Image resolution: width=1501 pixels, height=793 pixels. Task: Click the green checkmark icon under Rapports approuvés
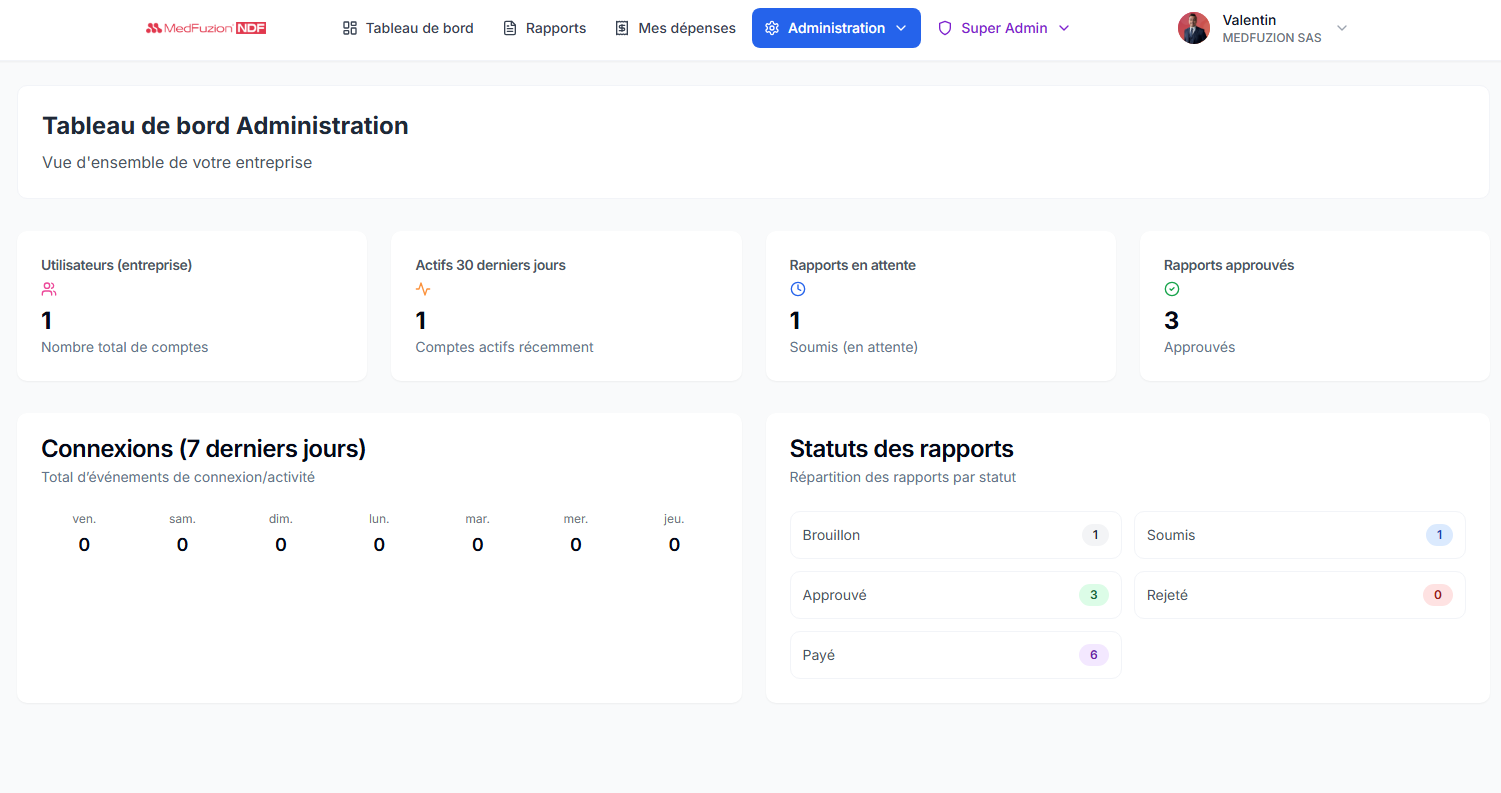[1172, 289]
